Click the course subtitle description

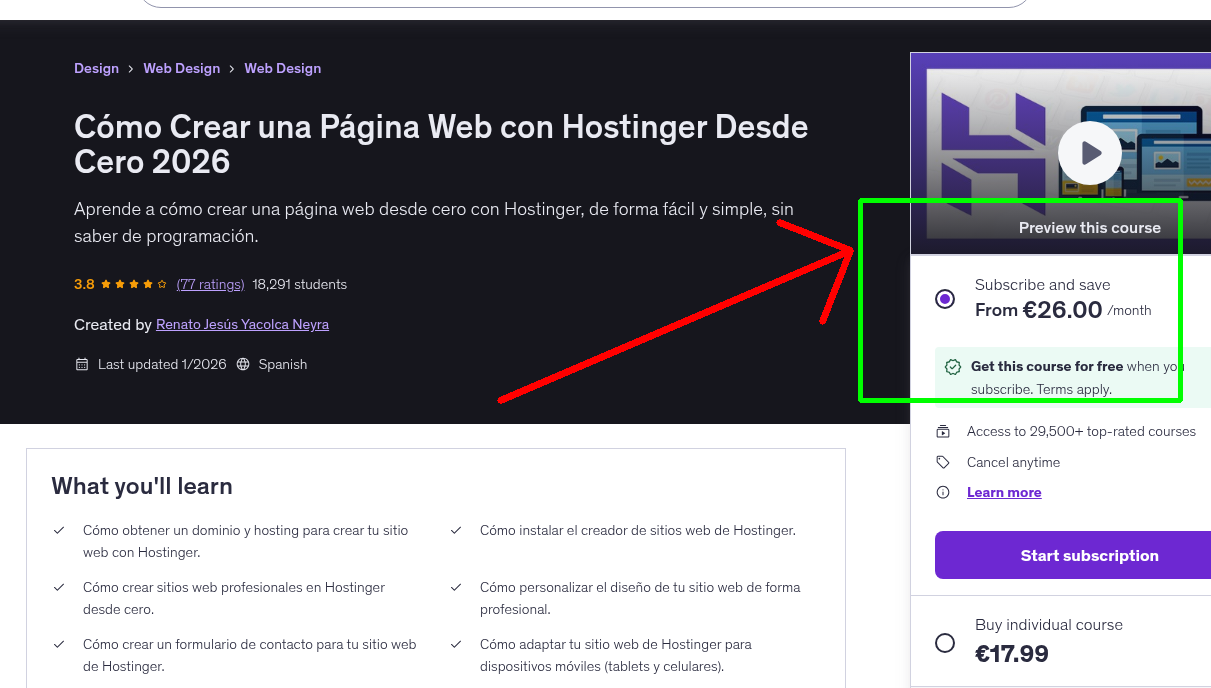pyautogui.click(x=434, y=223)
